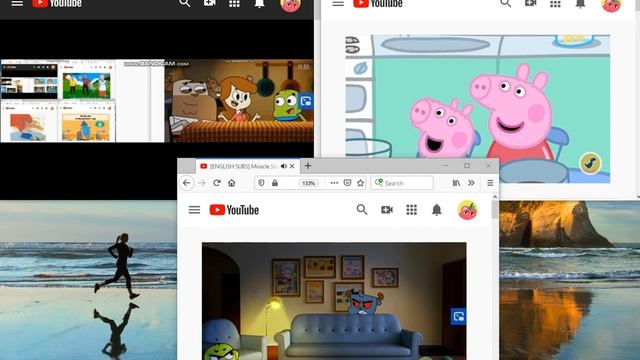640x360 pixels.
Task: Click dinosaur channel watermark on Peppa video
Action: click(590, 164)
